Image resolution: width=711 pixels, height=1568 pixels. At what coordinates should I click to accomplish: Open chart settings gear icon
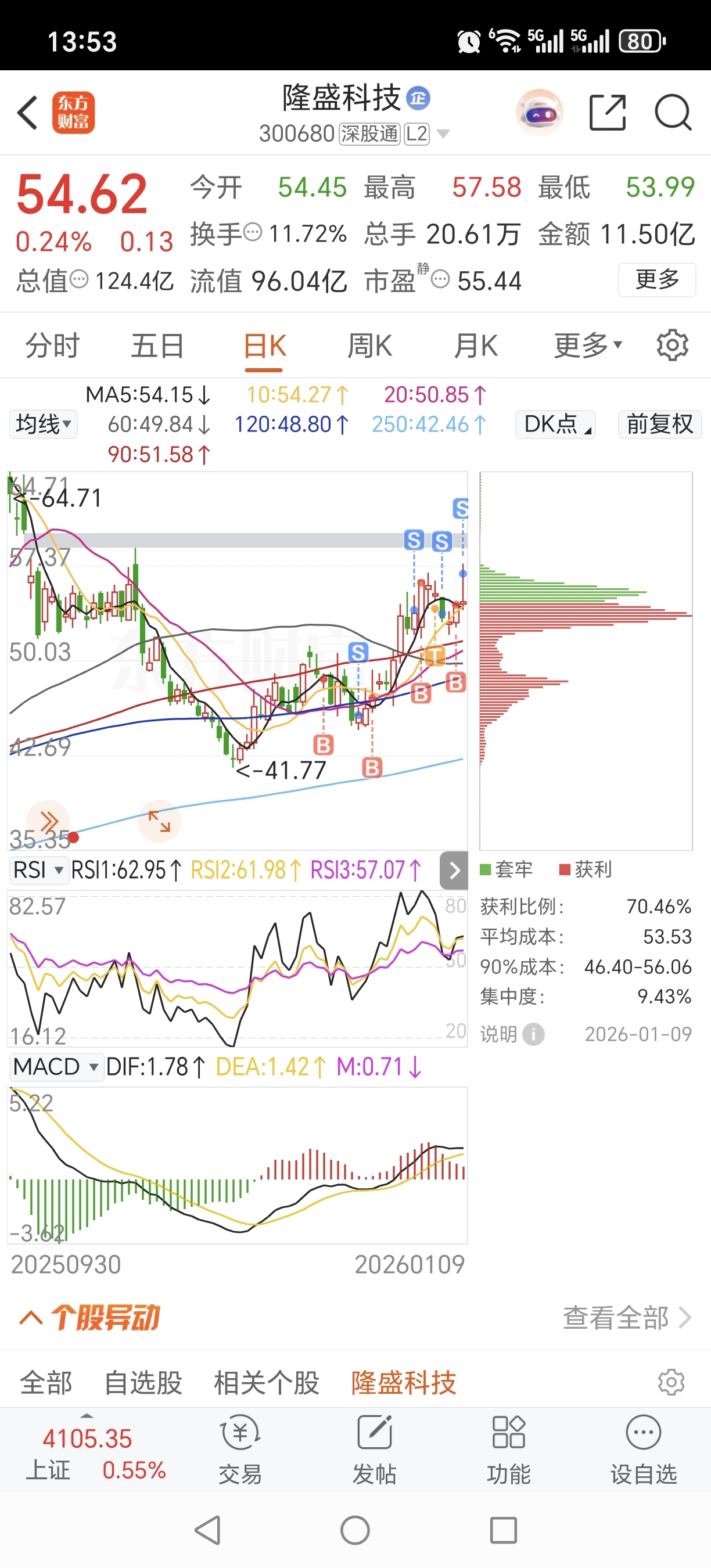pos(673,345)
